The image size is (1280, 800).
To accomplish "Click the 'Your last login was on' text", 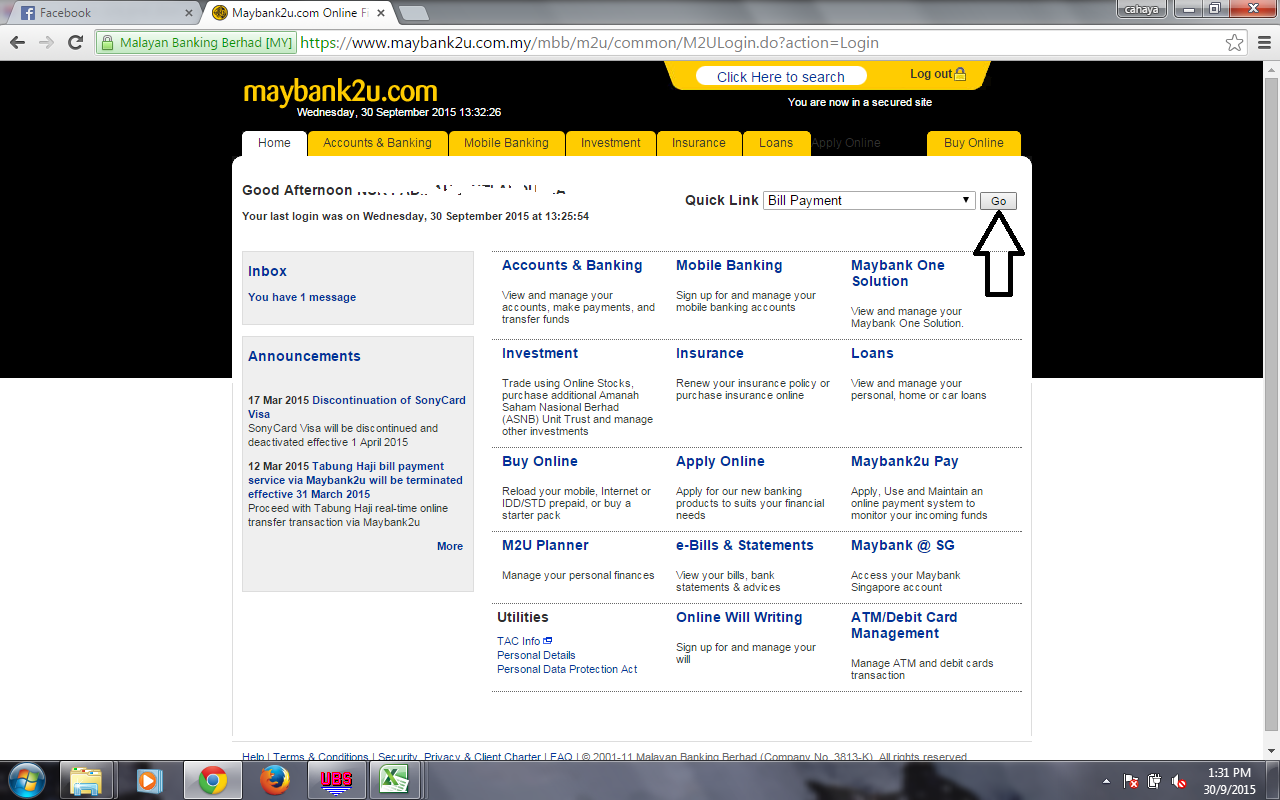I will [415, 216].
